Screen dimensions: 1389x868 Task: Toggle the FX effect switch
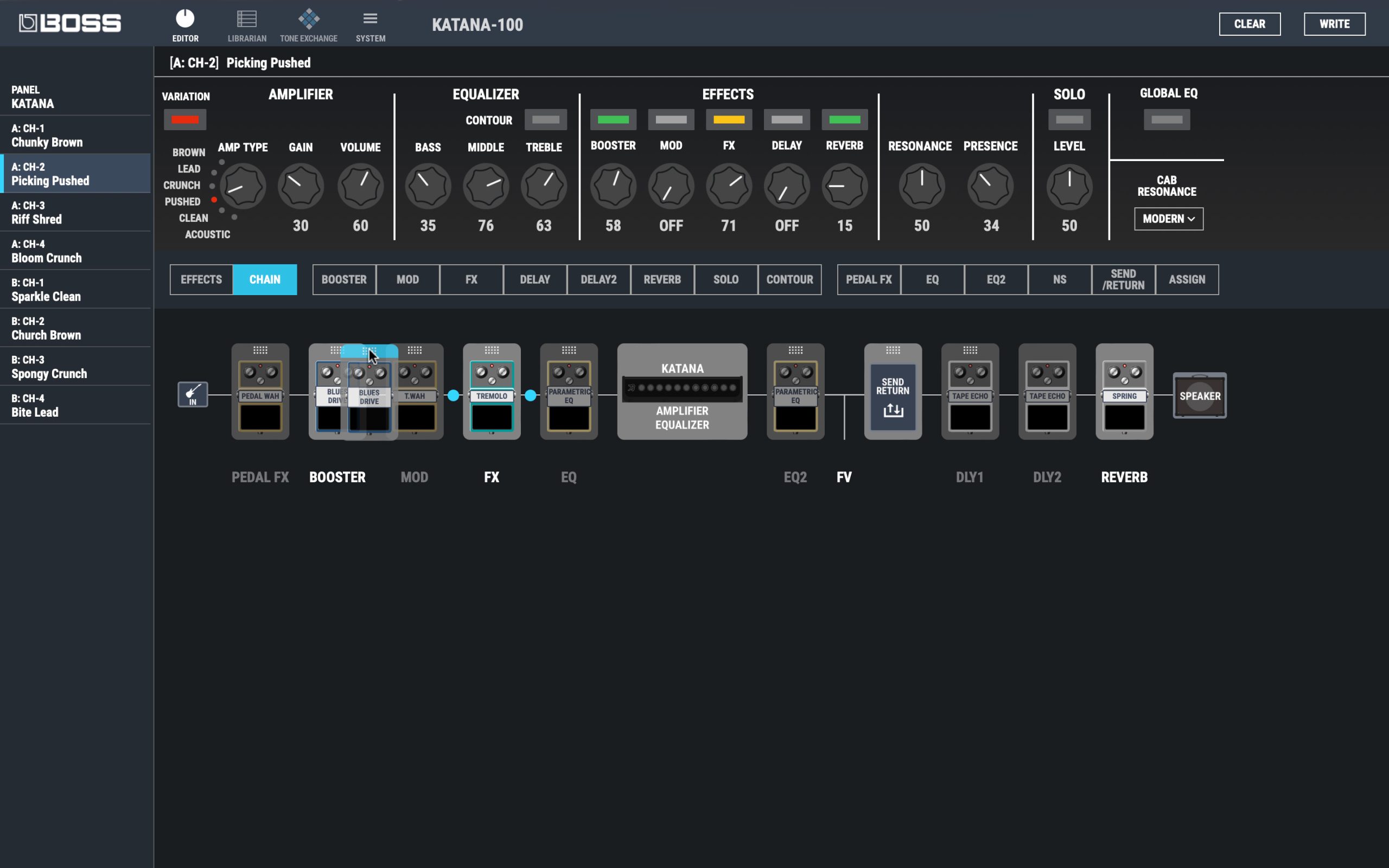(x=729, y=119)
